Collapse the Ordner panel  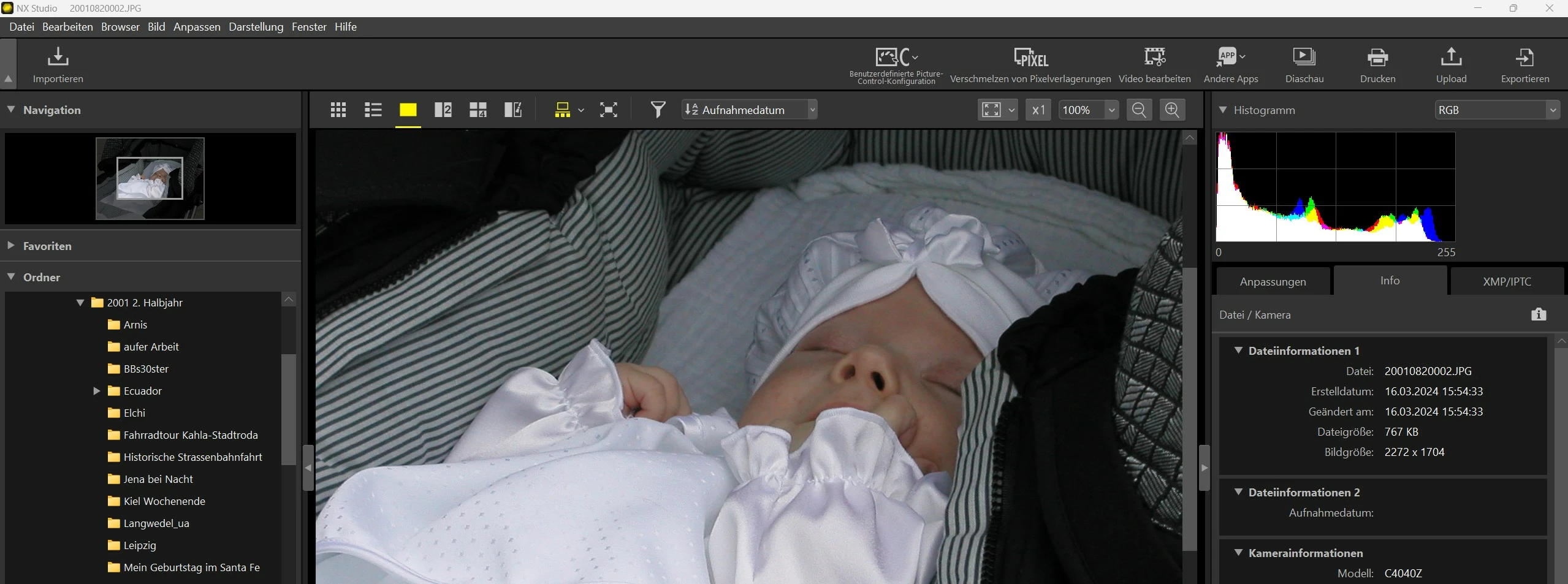pos(10,276)
